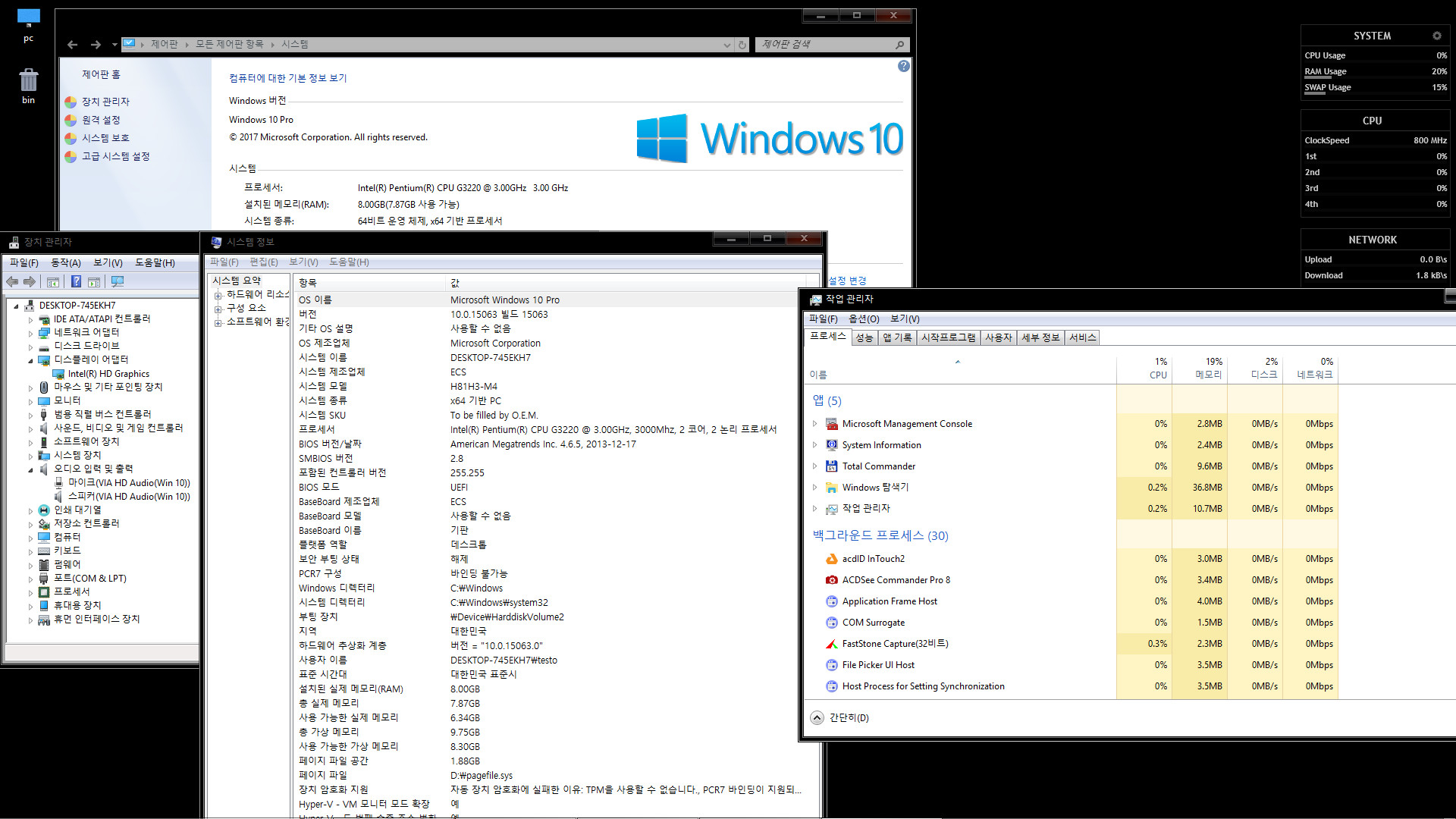This screenshot has height=819, width=1456.
Task: Open the help question mark in System window
Action: 903,66
